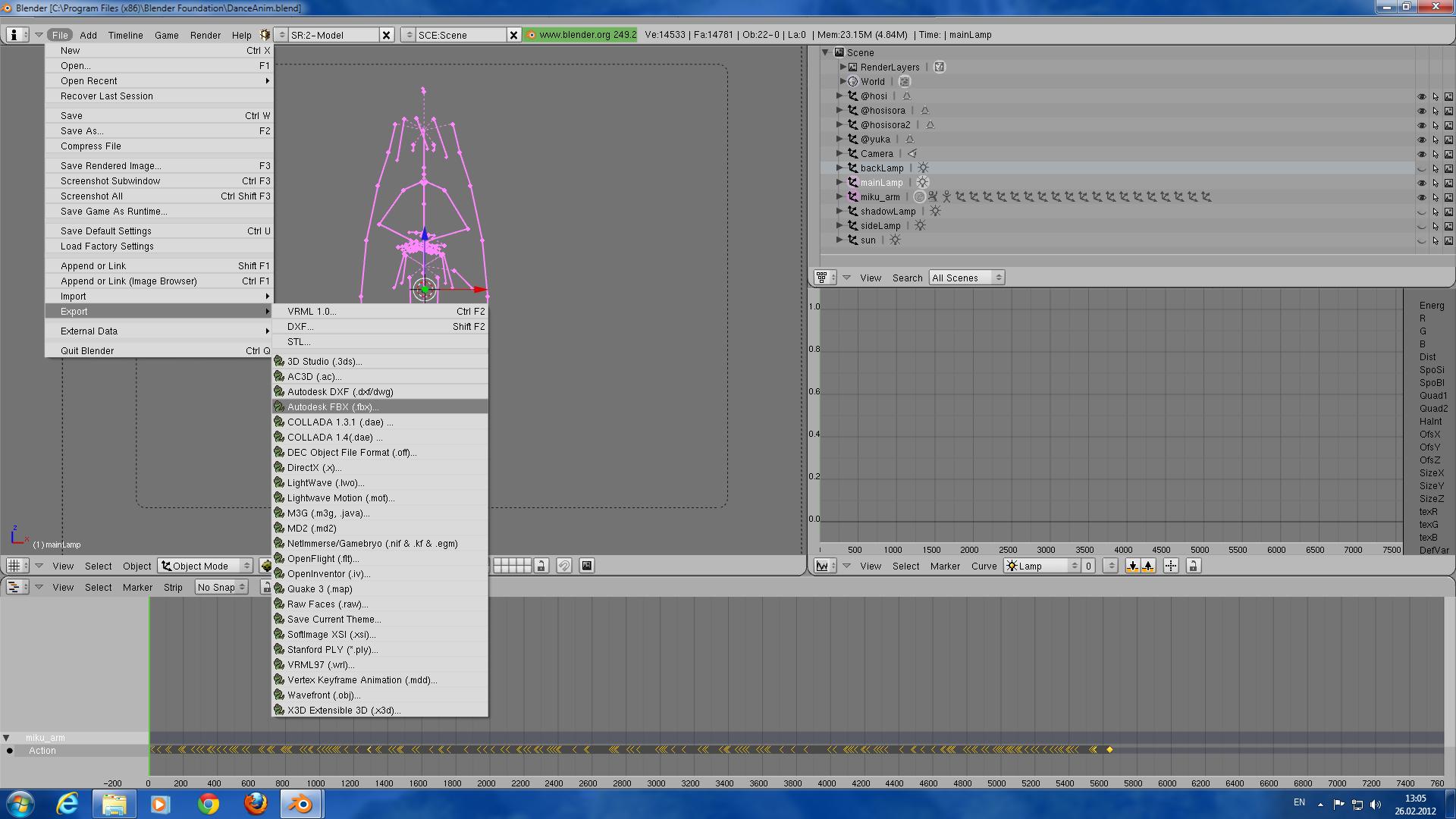Image resolution: width=1456 pixels, height=819 pixels.
Task: Toggle visibility for shadowLamp row
Action: coord(1422,212)
